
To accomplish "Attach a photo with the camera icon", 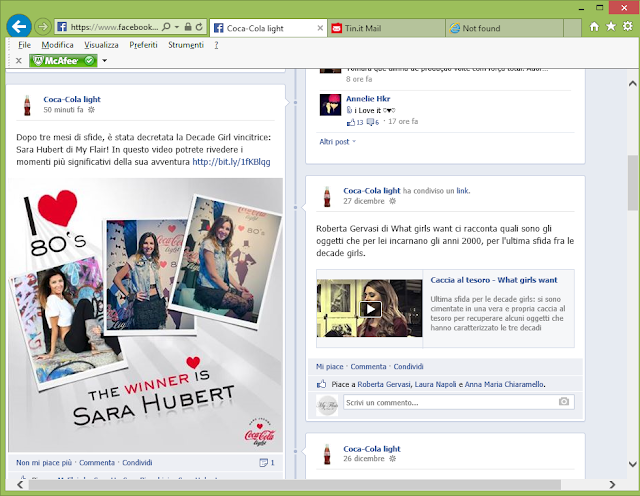I will point(564,402).
